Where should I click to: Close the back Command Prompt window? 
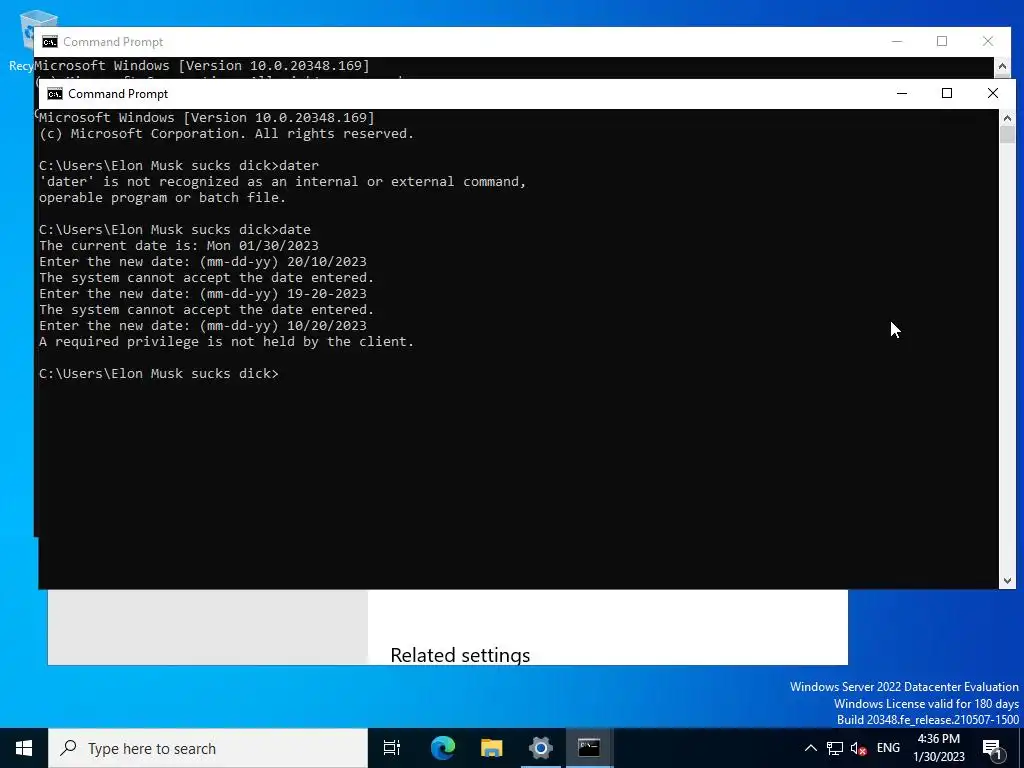(988, 41)
